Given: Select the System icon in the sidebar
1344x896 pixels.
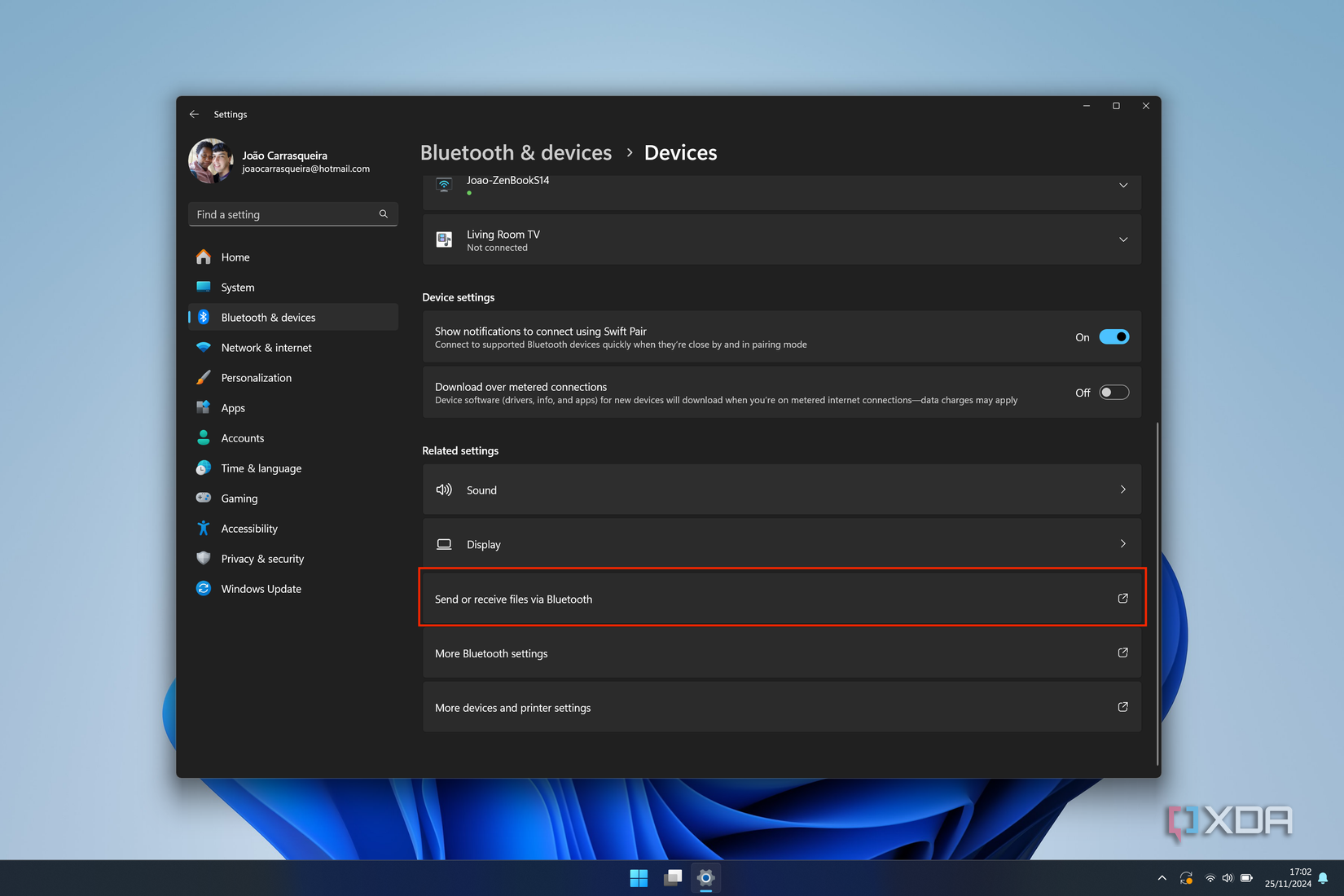Looking at the screenshot, I should (204, 287).
